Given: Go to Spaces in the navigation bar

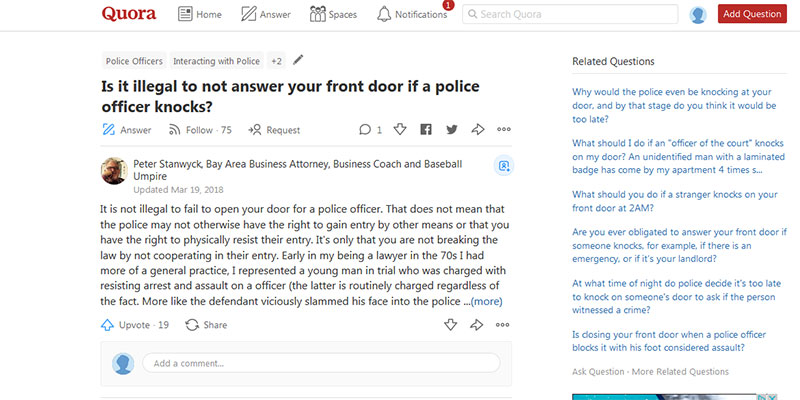Looking at the screenshot, I should tap(333, 14).
